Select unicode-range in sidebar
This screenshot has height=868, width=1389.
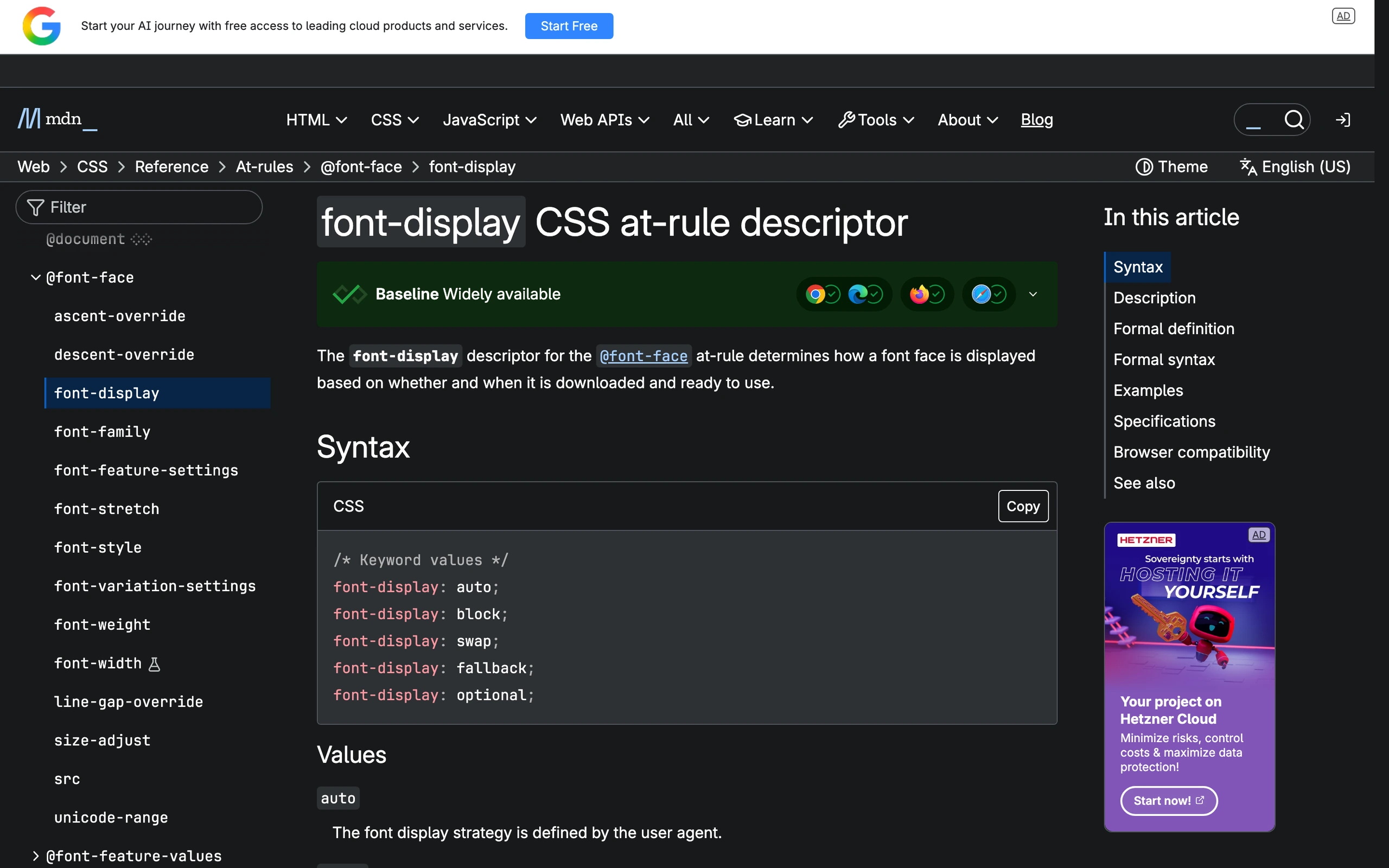(111, 818)
